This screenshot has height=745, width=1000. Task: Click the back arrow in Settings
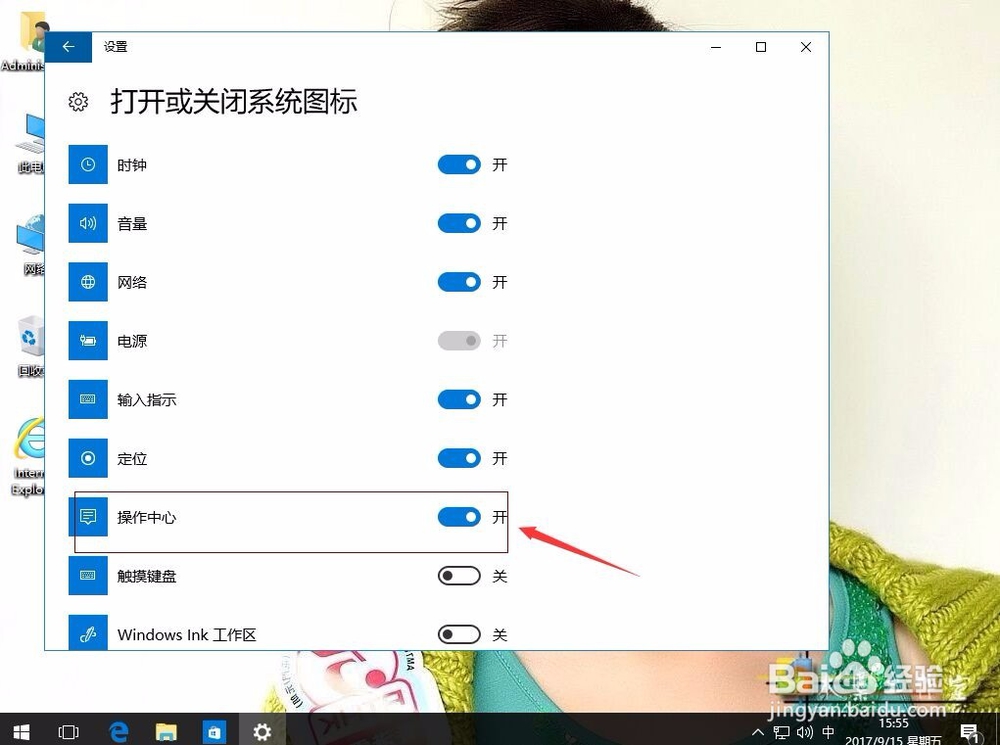coord(68,46)
